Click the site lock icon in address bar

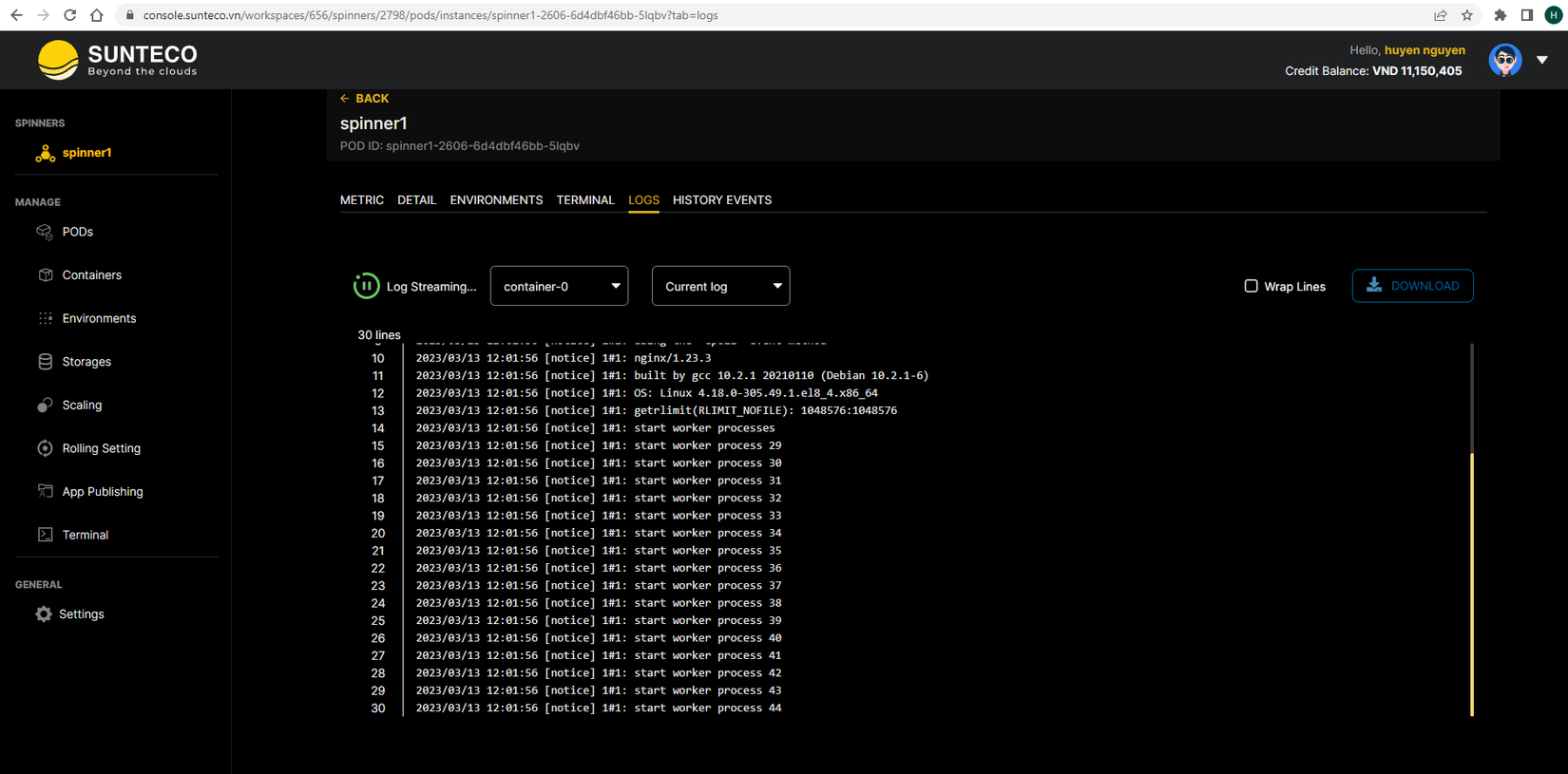coord(129,15)
